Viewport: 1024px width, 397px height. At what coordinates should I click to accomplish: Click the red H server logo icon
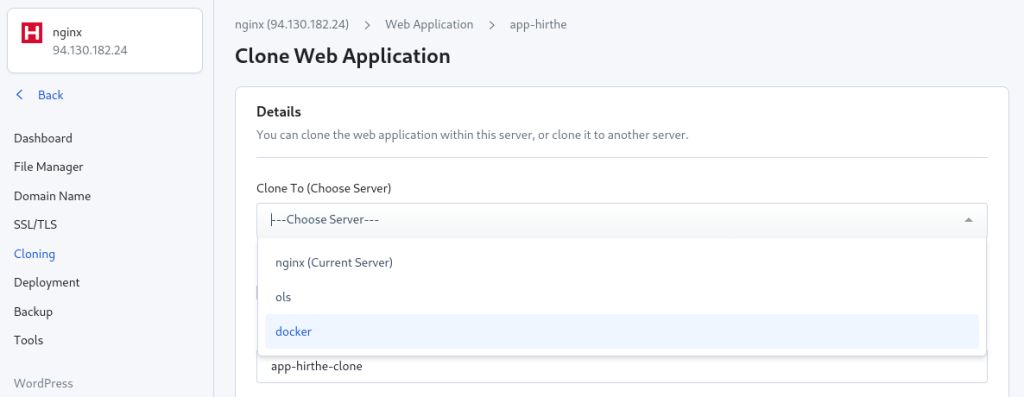pos(31,33)
